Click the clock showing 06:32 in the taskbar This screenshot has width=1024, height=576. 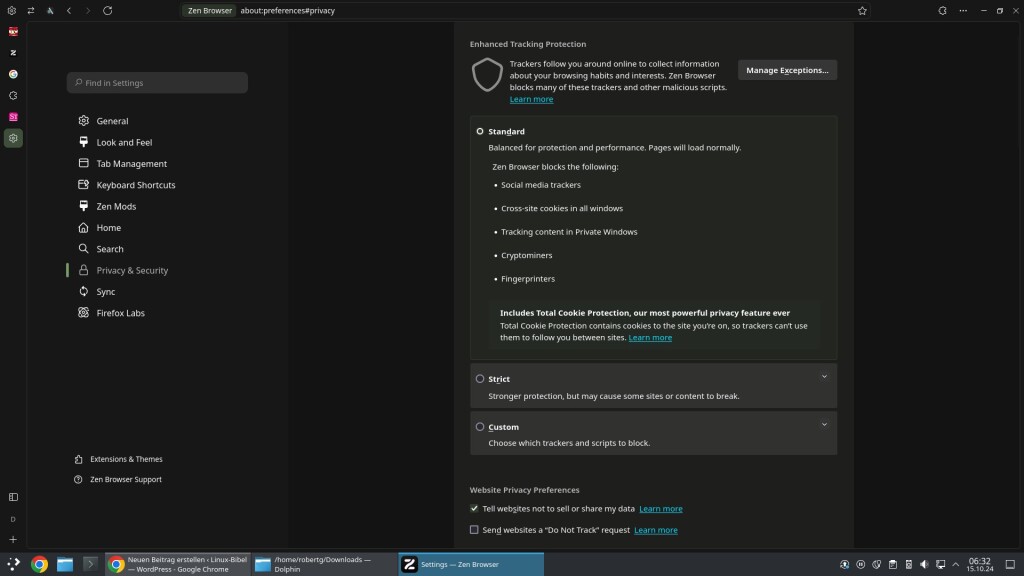(x=980, y=564)
